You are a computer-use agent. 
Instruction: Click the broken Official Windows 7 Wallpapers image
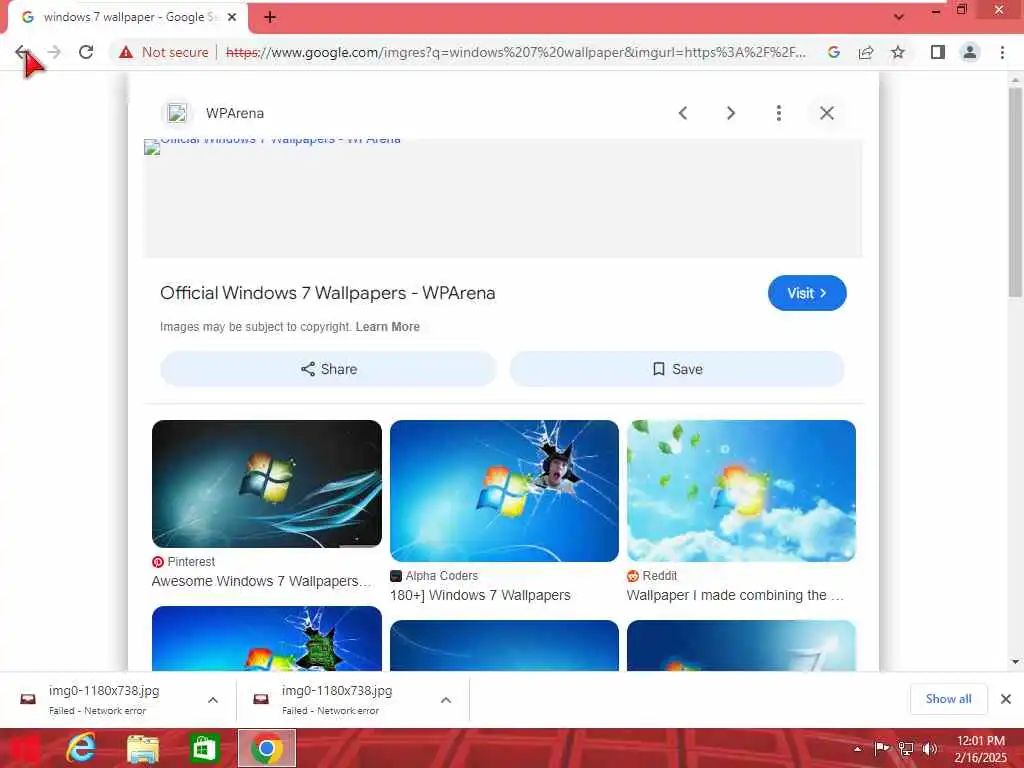pyautogui.click(x=503, y=198)
